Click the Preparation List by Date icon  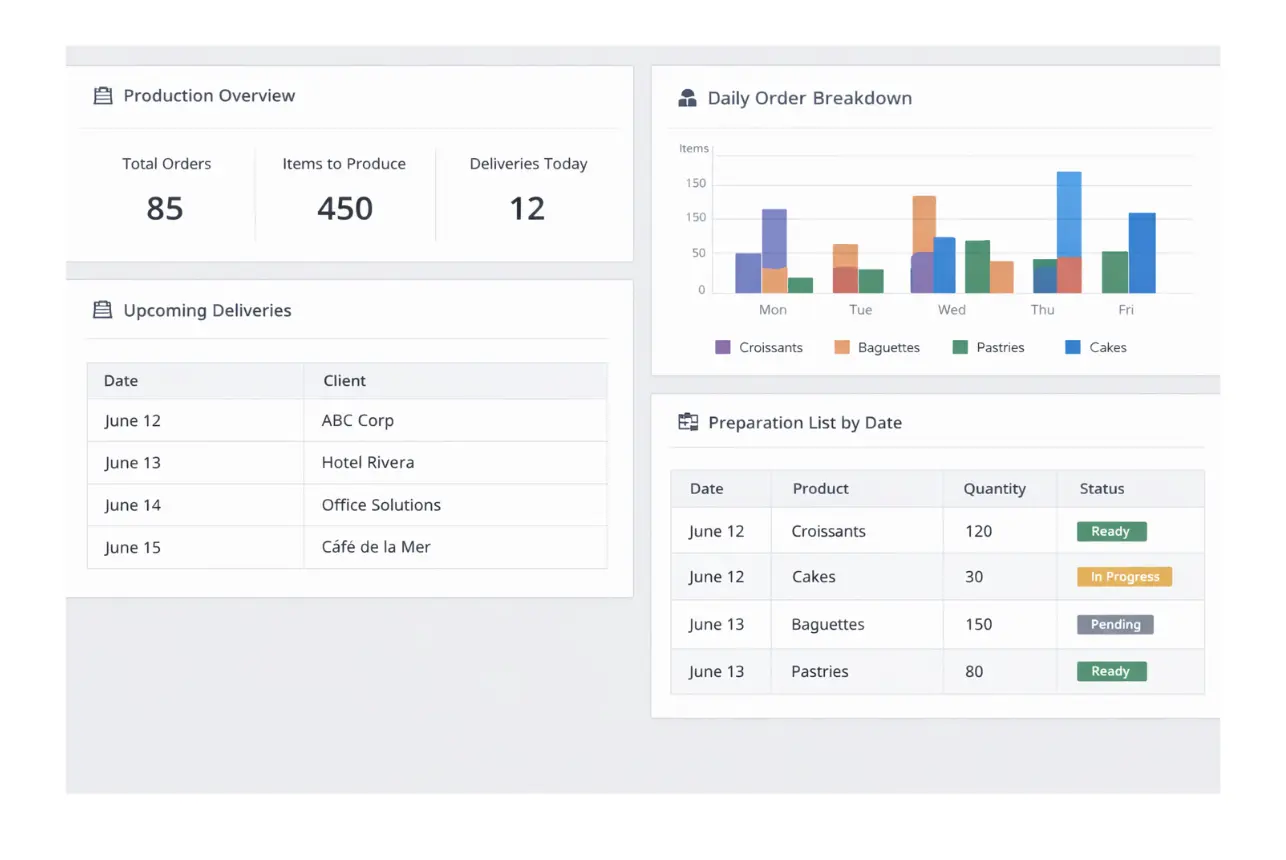[x=688, y=422]
